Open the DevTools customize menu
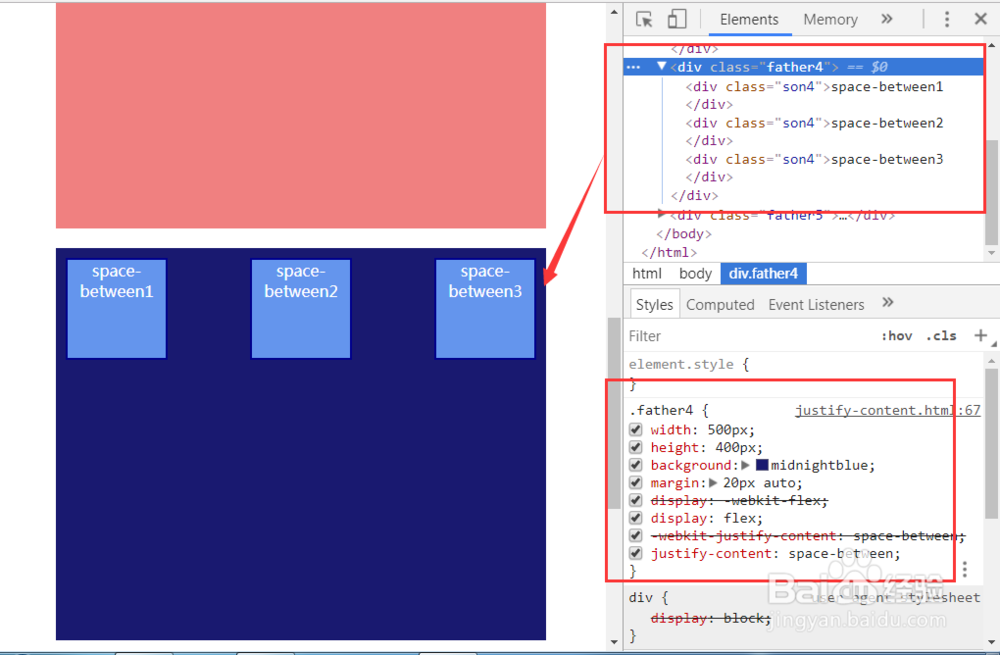This screenshot has height=655, width=1000. coord(946,18)
